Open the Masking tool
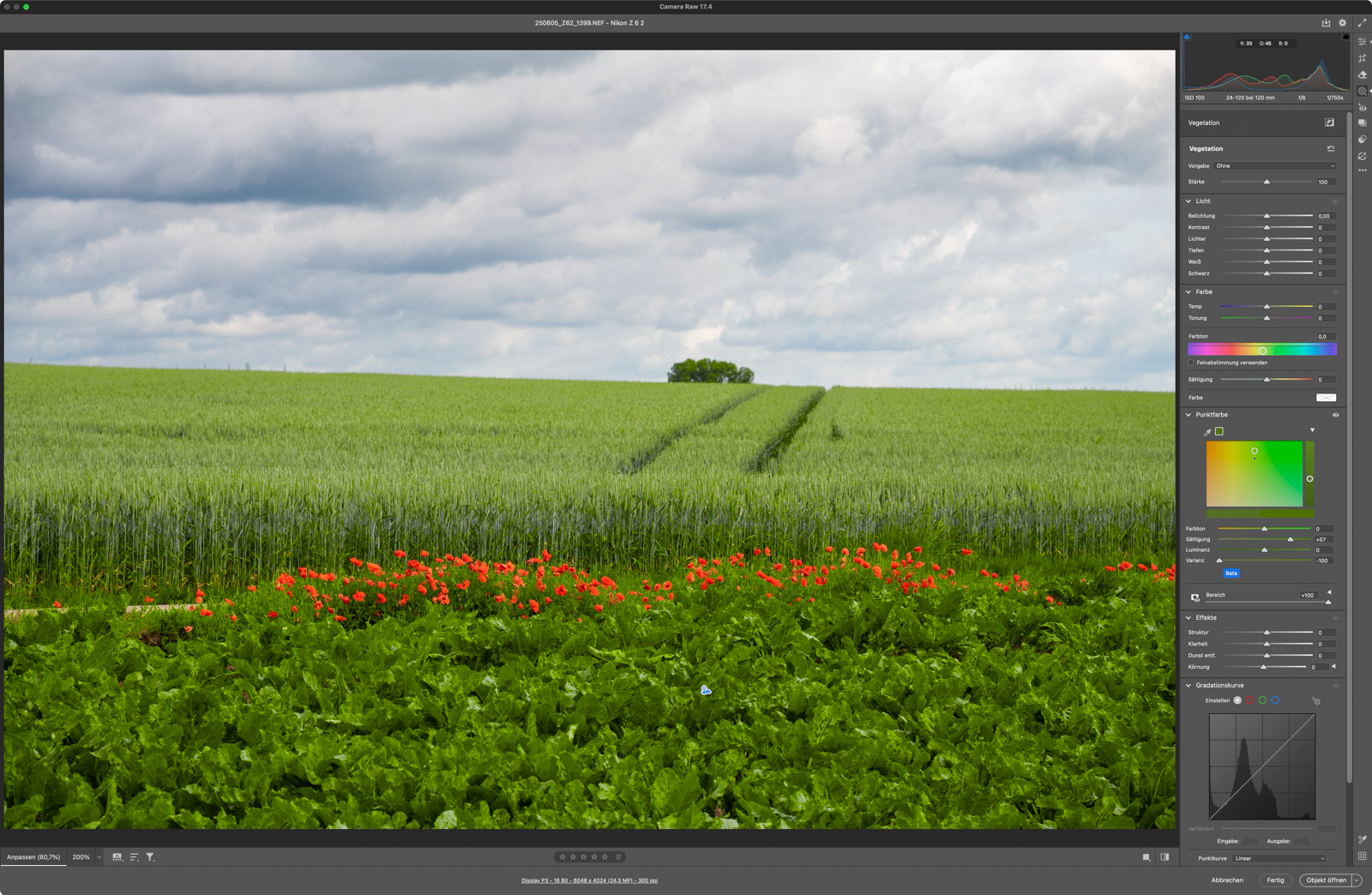The width and height of the screenshot is (1372, 895). (1362, 91)
